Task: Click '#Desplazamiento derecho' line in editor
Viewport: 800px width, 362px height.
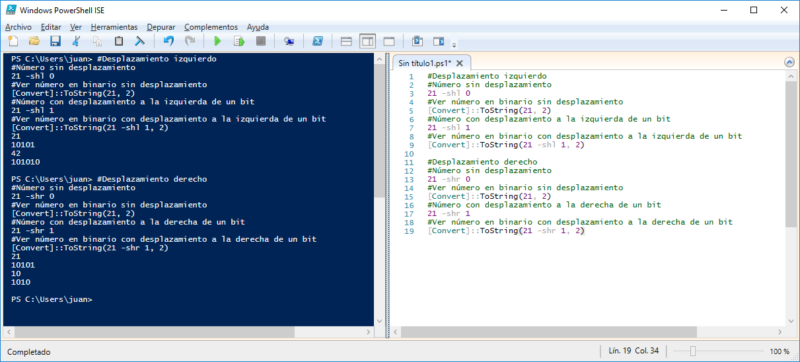Action: pyautogui.click(x=482, y=162)
